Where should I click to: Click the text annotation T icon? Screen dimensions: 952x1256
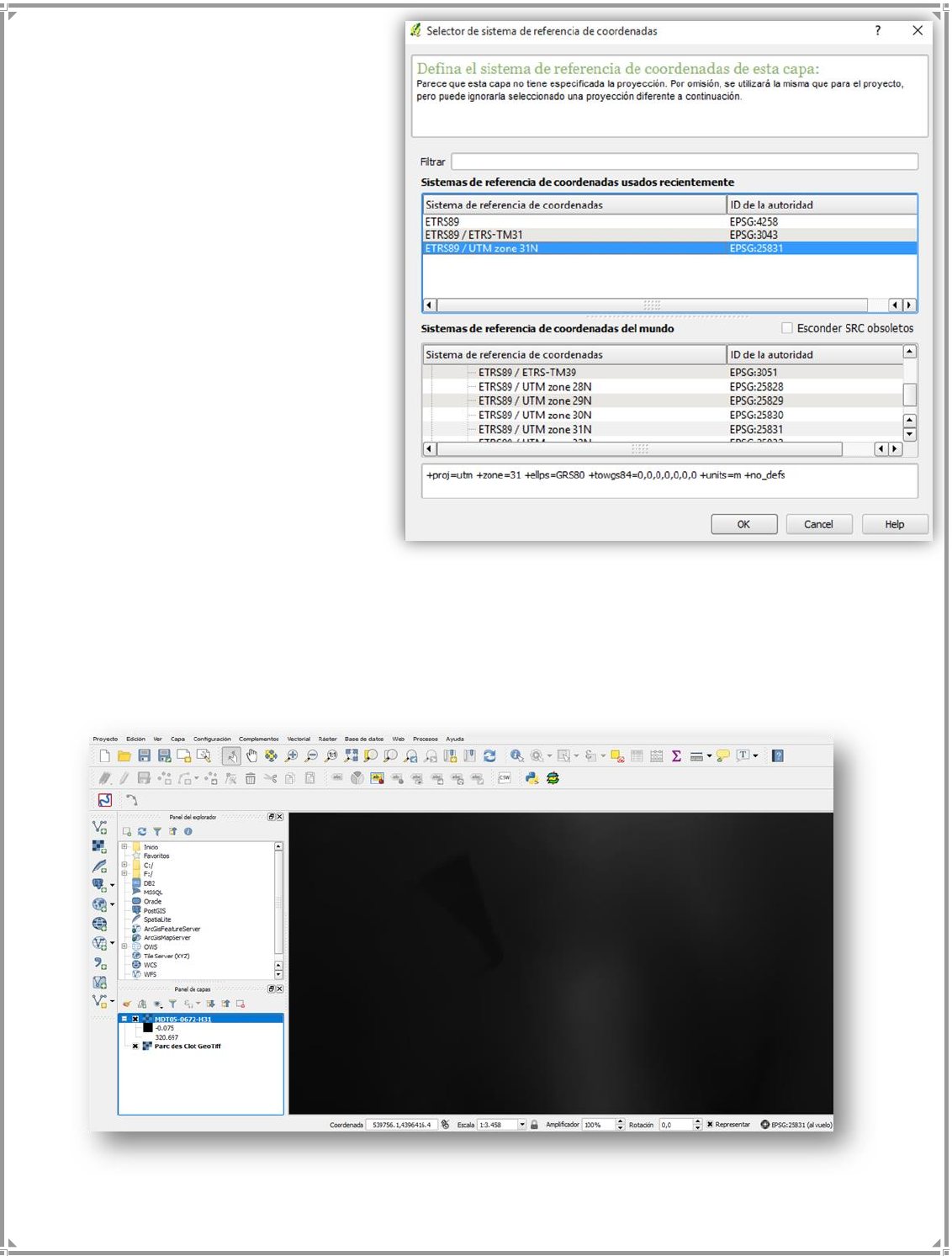pos(743,755)
